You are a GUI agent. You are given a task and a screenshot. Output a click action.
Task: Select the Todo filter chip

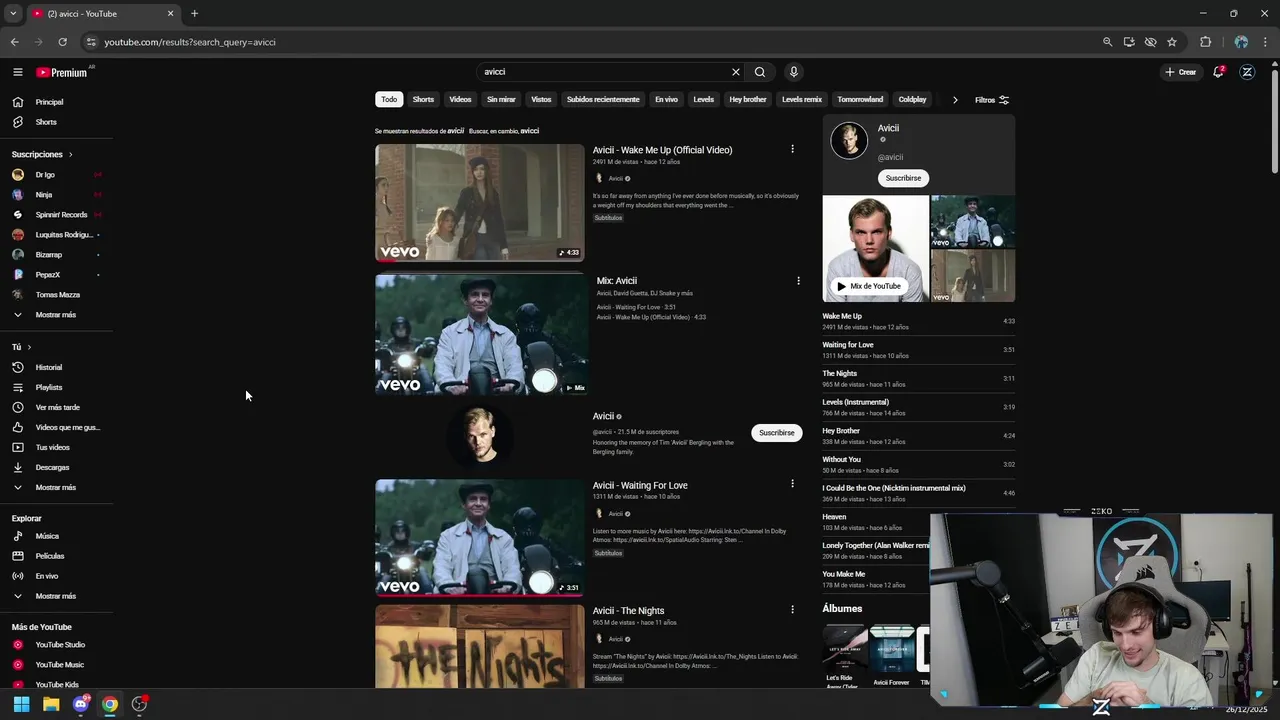[389, 99]
